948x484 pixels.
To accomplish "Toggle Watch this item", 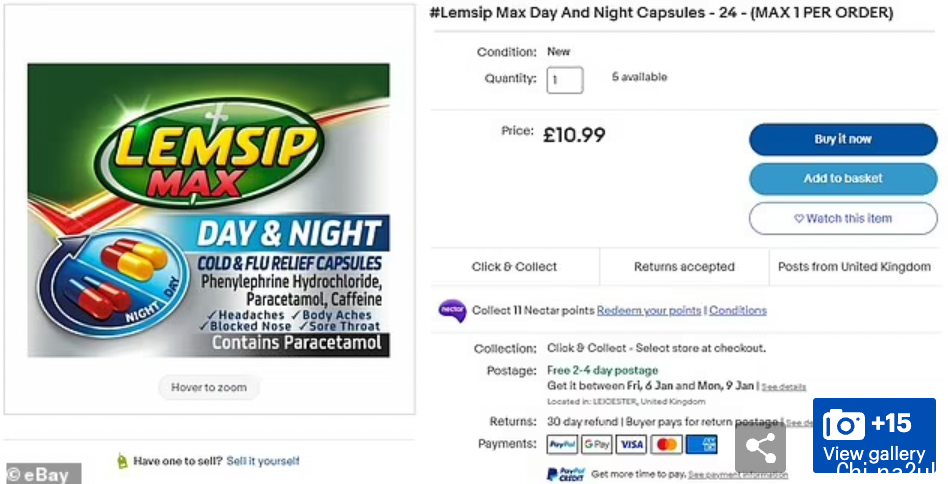I will coord(843,218).
